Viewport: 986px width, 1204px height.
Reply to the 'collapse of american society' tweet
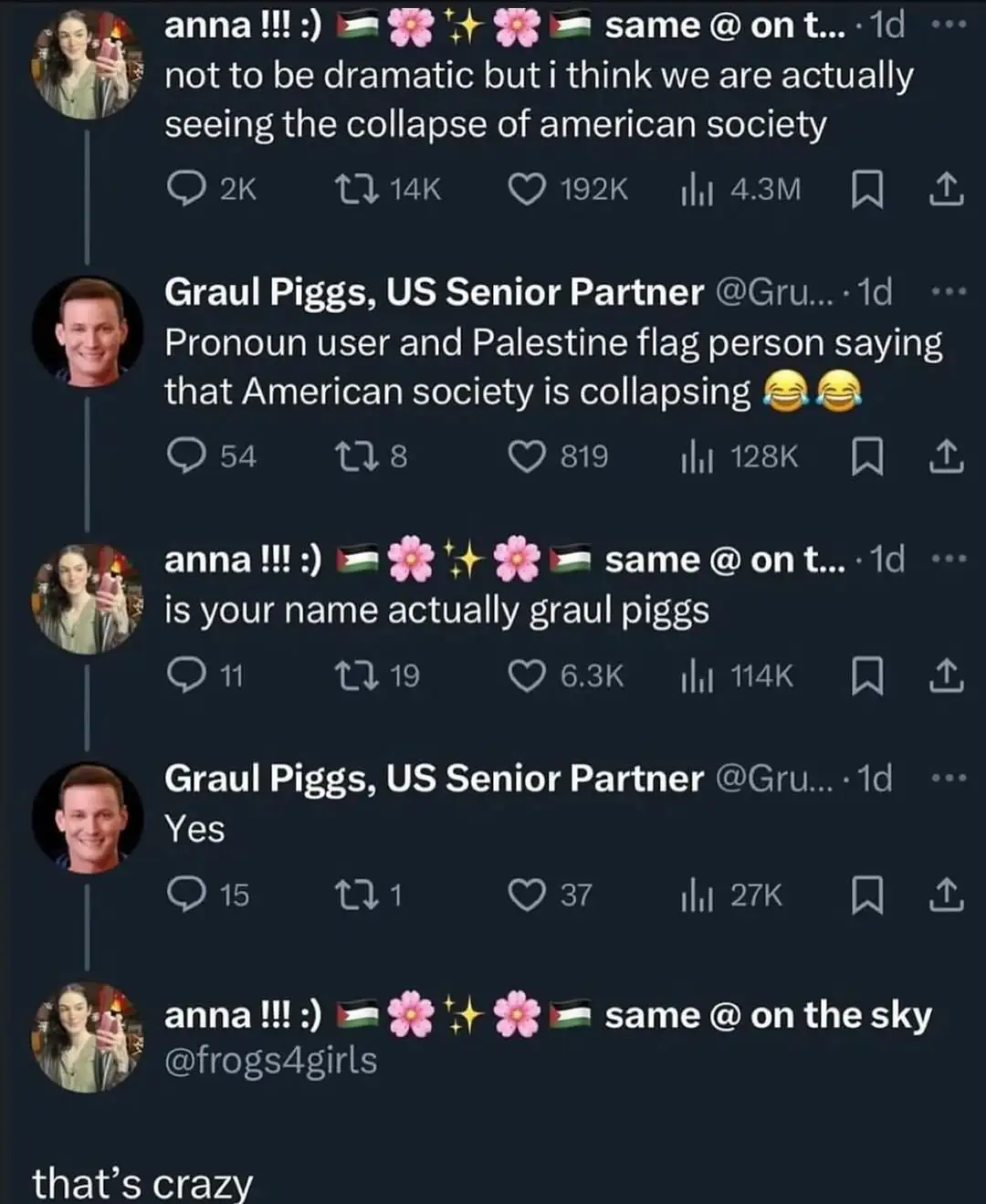point(186,189)
